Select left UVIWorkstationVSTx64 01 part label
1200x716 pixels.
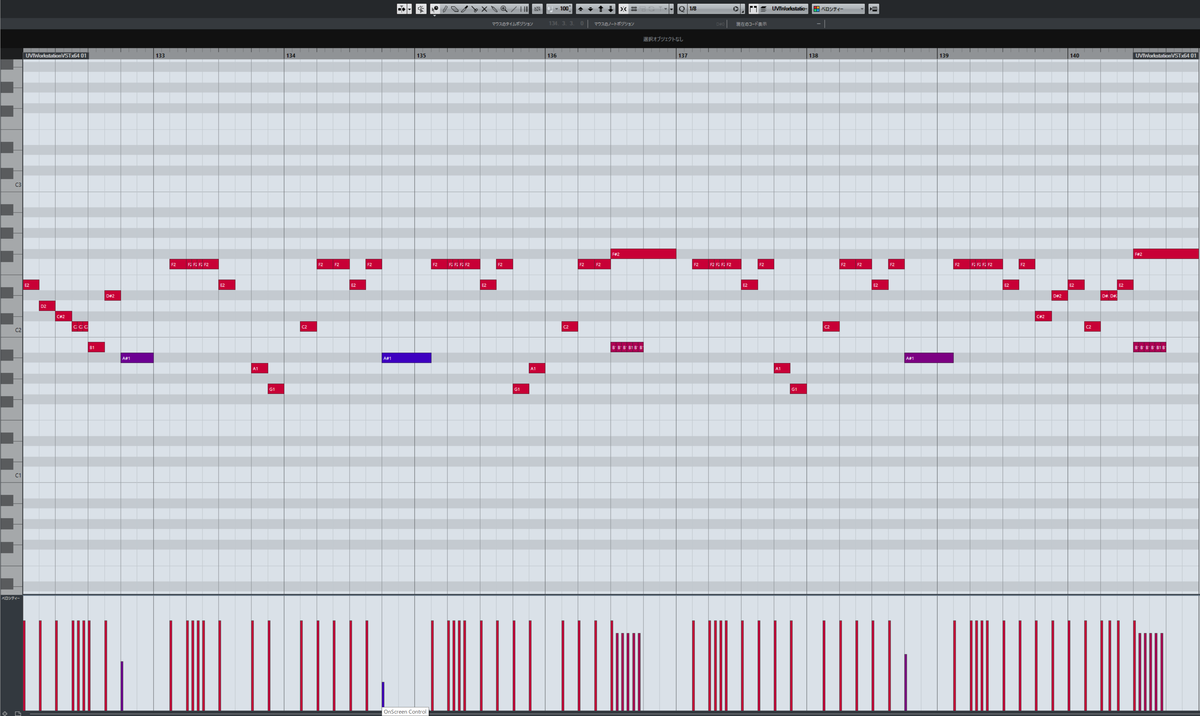[x=56, y=55]
